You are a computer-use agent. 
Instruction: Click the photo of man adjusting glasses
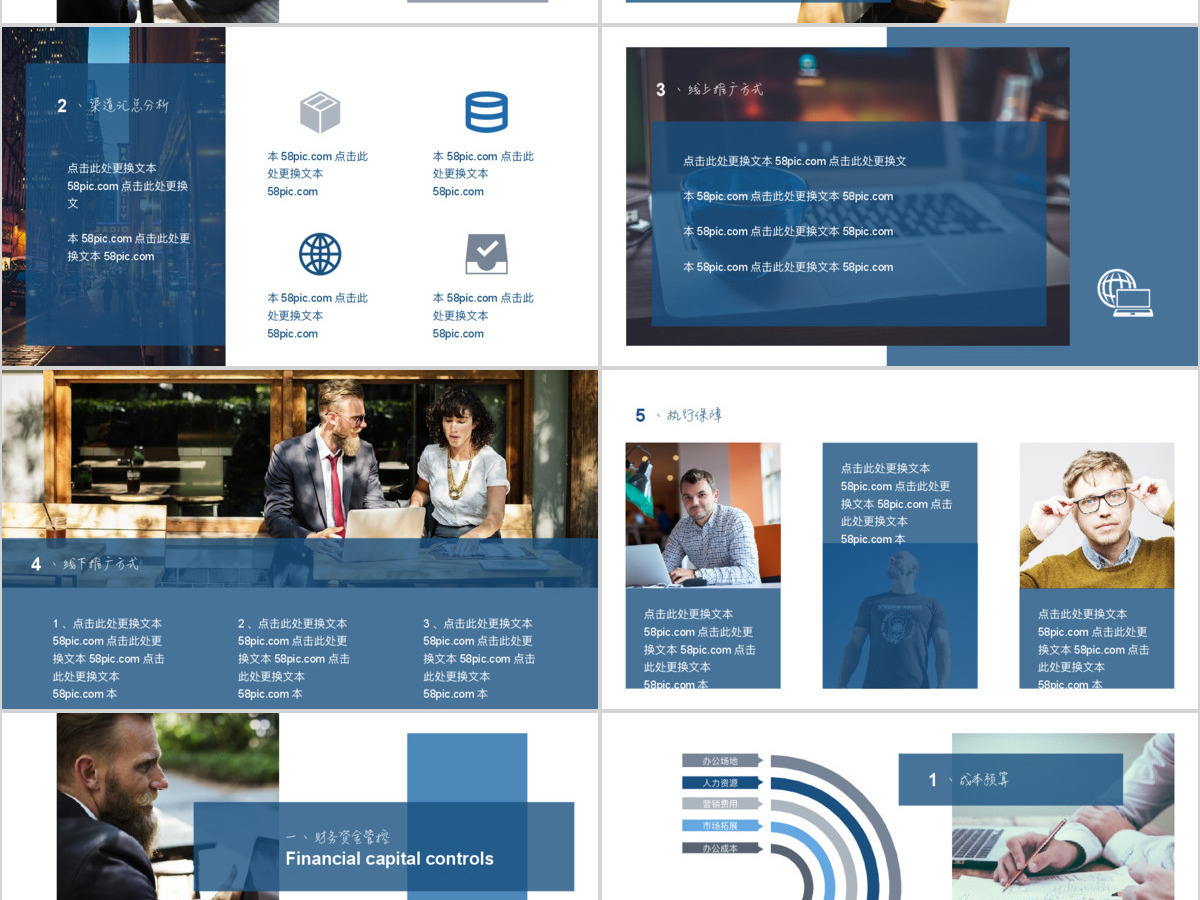point(1097,515)
